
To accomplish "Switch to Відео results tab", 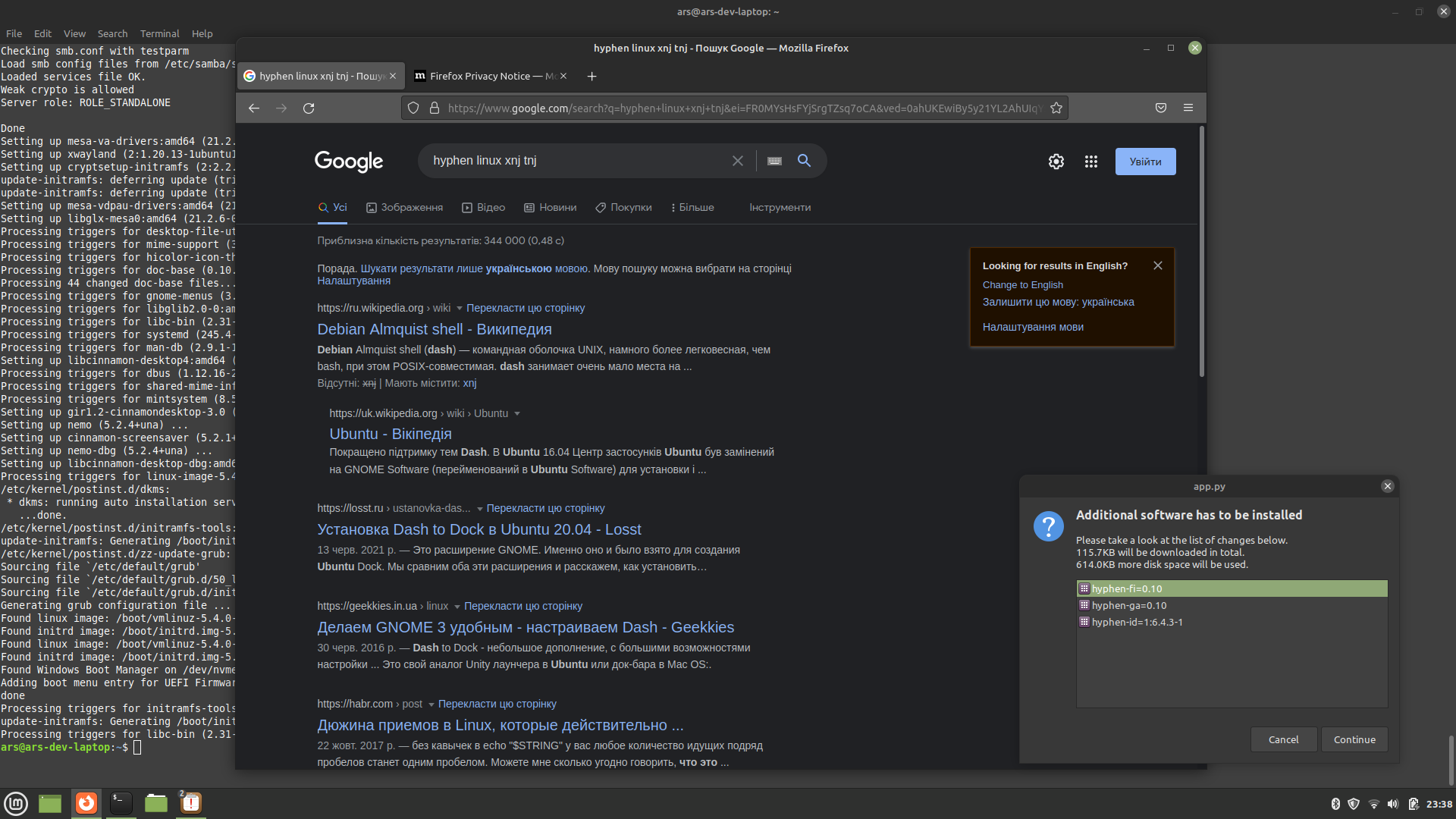I will point(484,207).
